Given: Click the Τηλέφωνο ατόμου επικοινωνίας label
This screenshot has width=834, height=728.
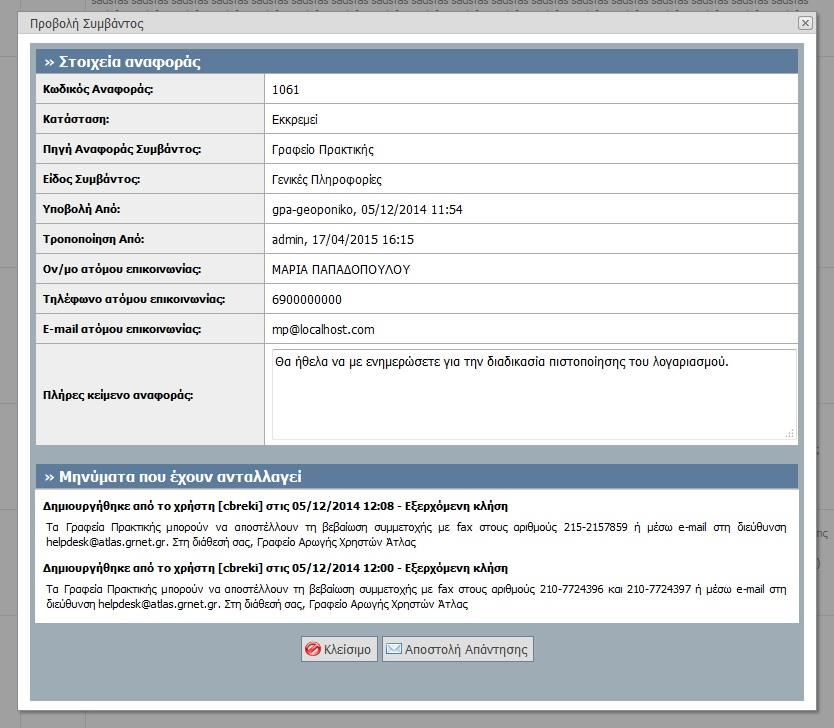Looking at the screenshot, I should click(134, 299).
